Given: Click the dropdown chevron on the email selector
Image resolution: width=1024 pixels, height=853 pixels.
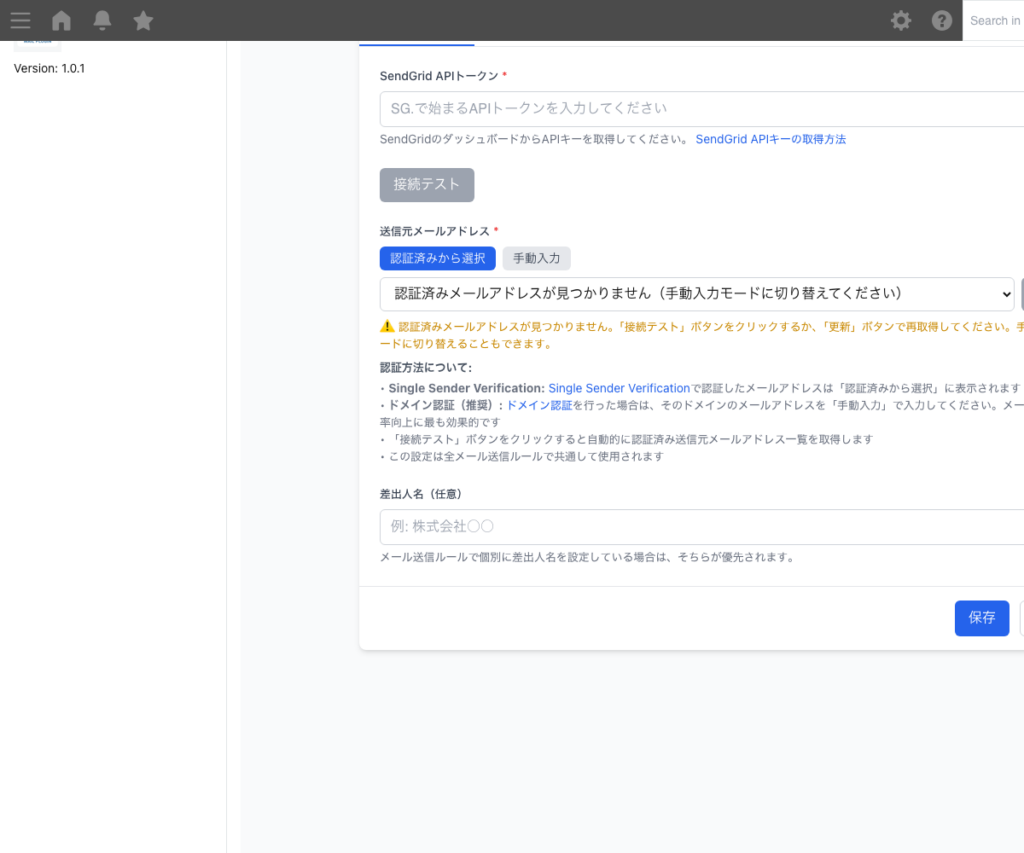Looking at the screenshot, I should 1008,294.
